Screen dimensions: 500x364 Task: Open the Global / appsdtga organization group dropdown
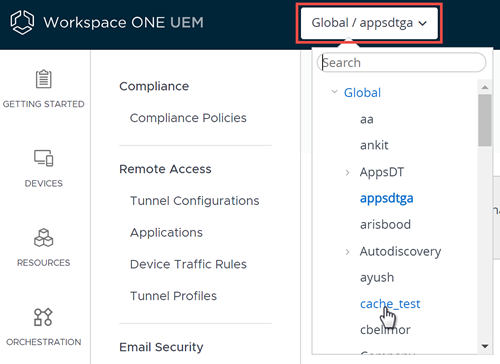click(x=369, y=23)
